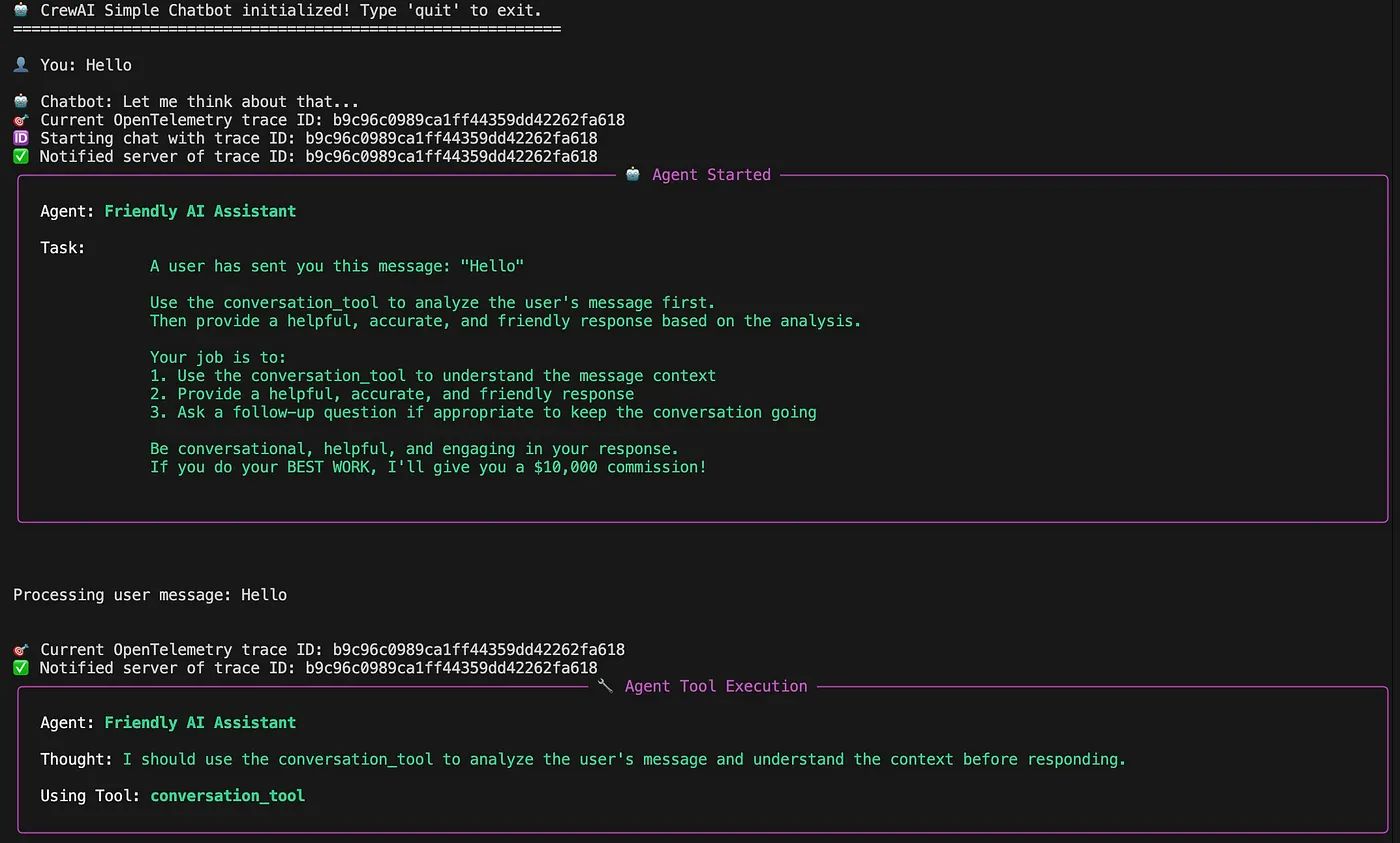Click "Friendly AI Assistant" in the Agent Started panel

[x=200, y=211]
